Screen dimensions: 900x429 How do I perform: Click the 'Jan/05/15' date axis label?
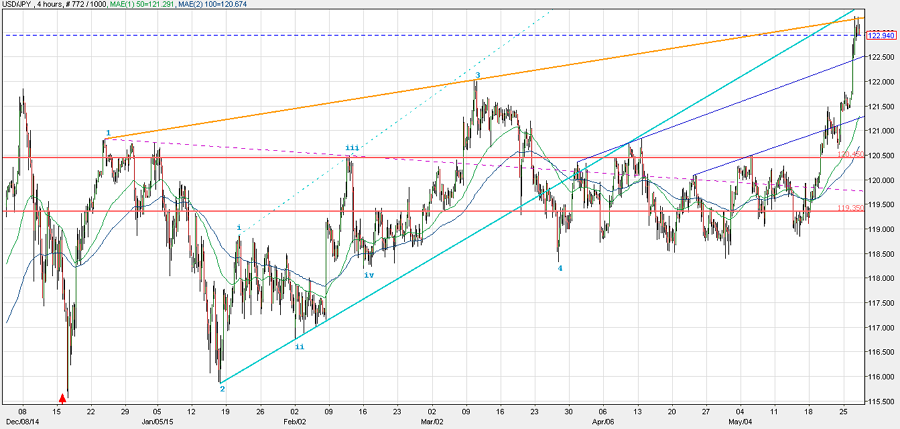[155, 424]
